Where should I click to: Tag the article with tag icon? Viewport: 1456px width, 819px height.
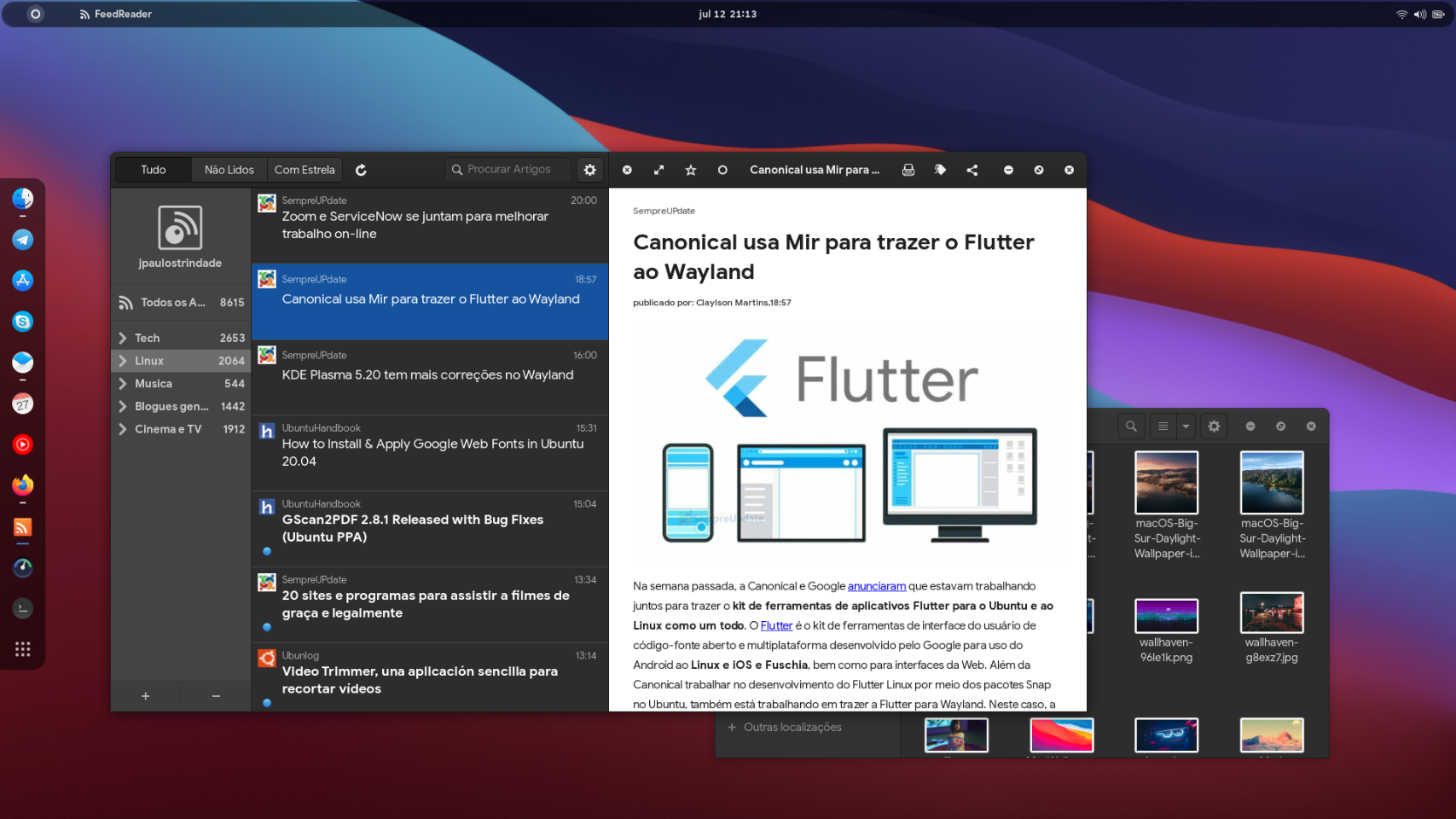(940, 170)
